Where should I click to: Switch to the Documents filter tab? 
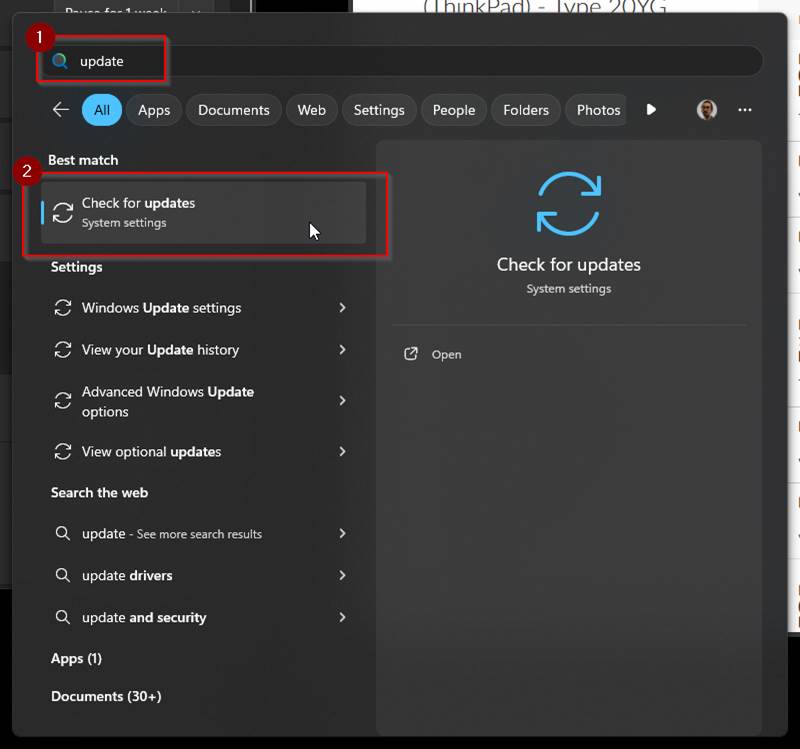click(x=233, y=110)
